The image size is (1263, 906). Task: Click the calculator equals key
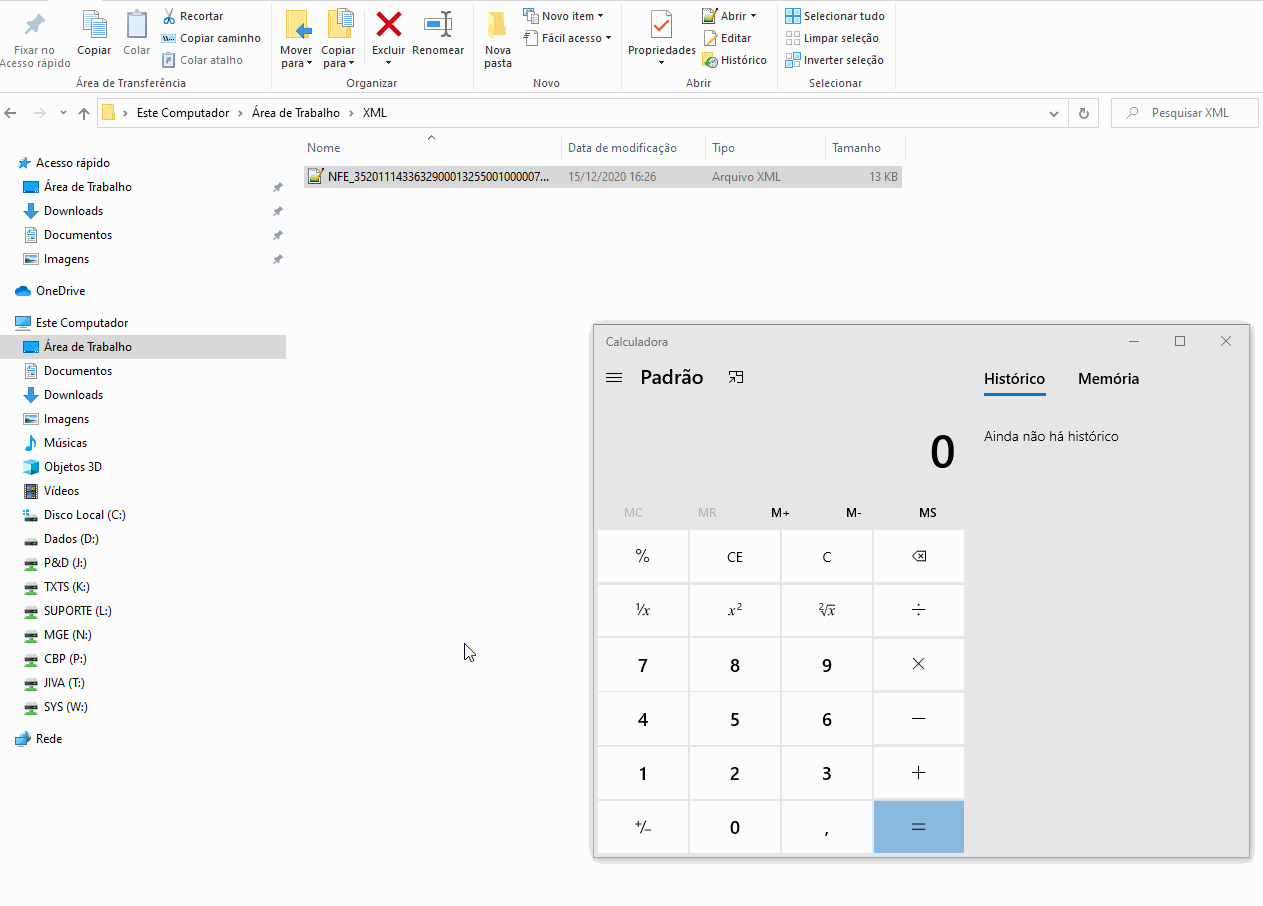pos(919,827)
